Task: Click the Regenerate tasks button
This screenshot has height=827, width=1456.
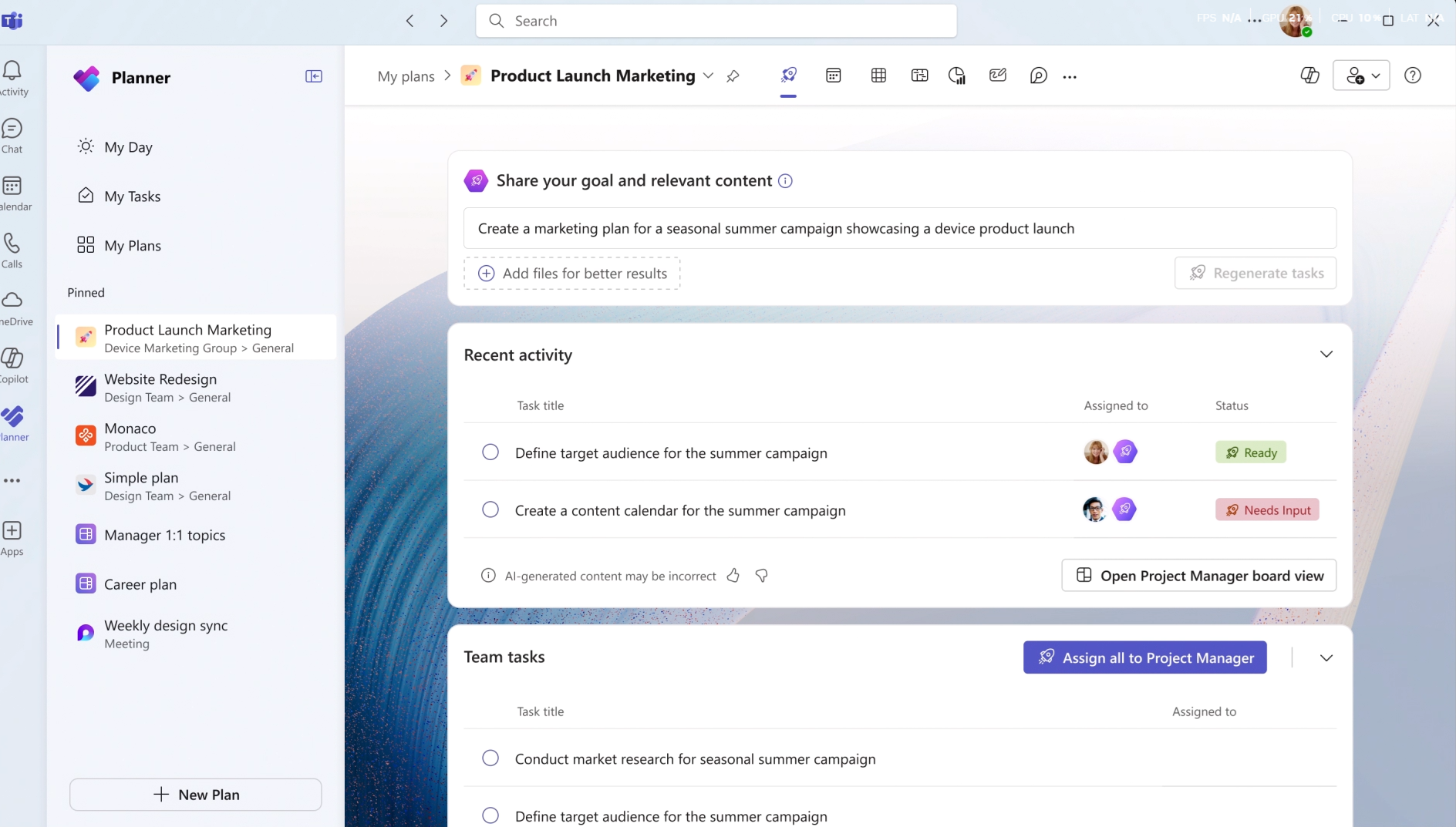Action: 1255,273
